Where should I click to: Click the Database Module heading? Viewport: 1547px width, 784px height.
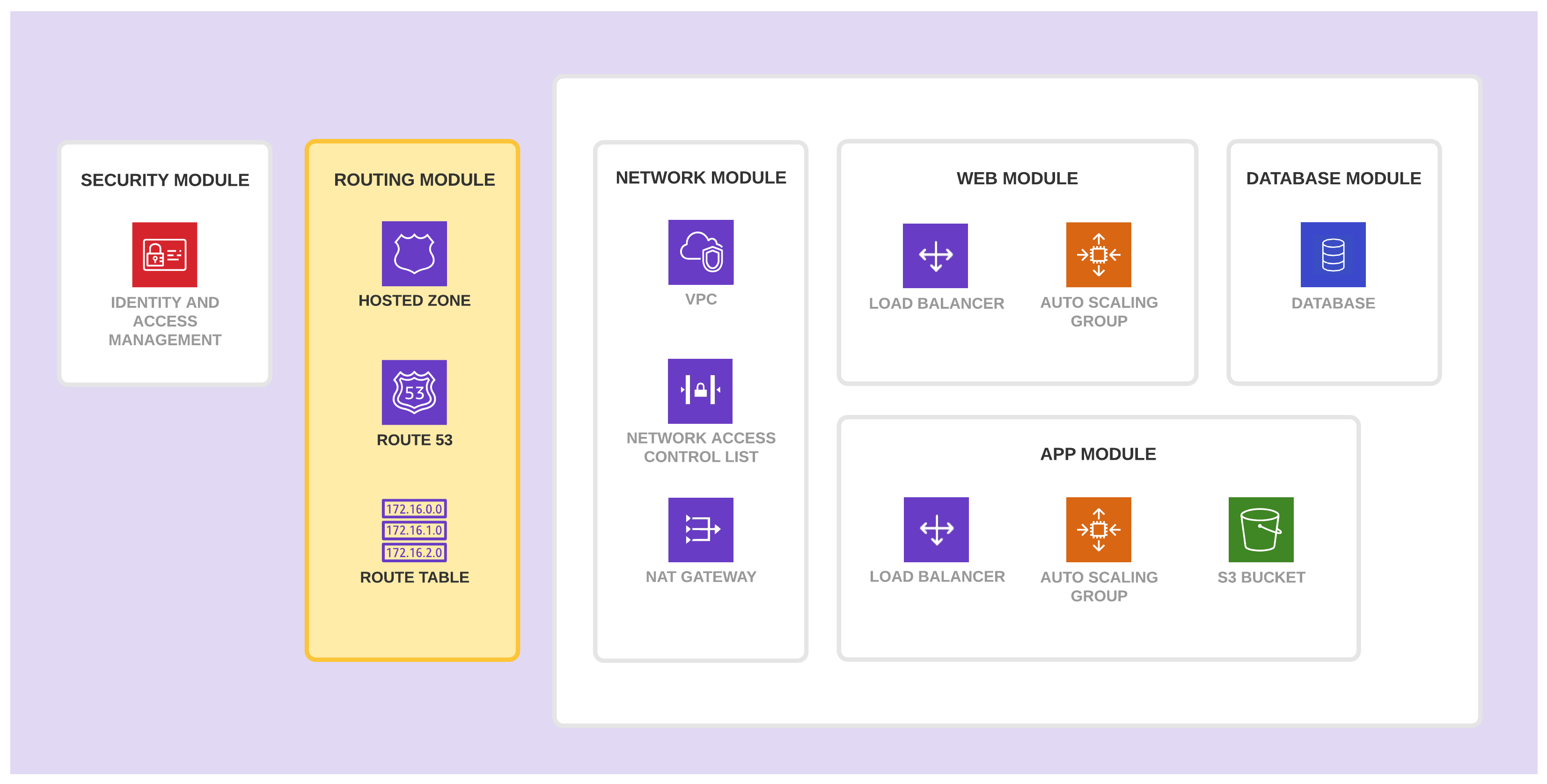tap(1333, 178)
